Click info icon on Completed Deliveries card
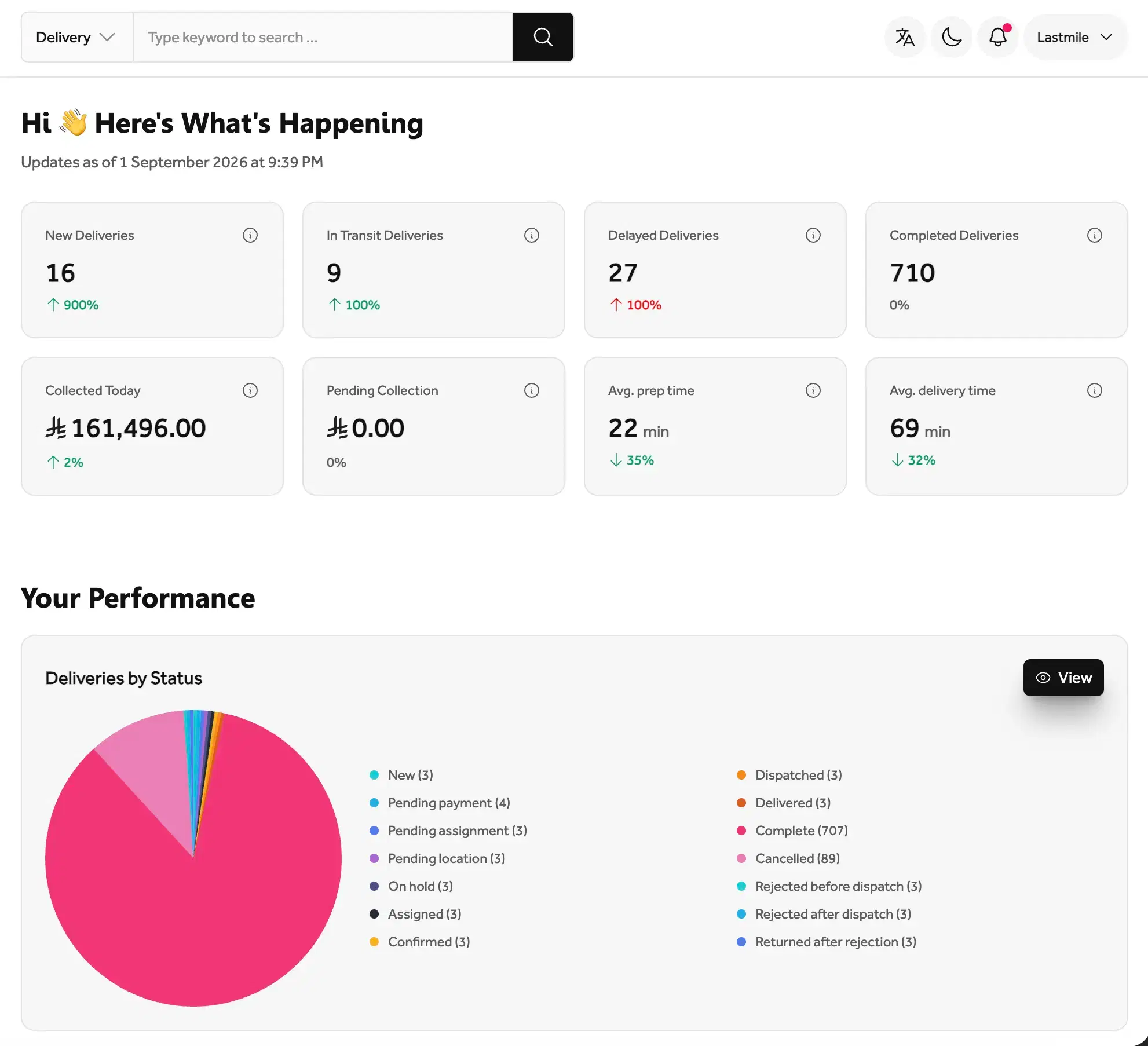Viewport: 1148px width, 1046px height. (1095, 235)
